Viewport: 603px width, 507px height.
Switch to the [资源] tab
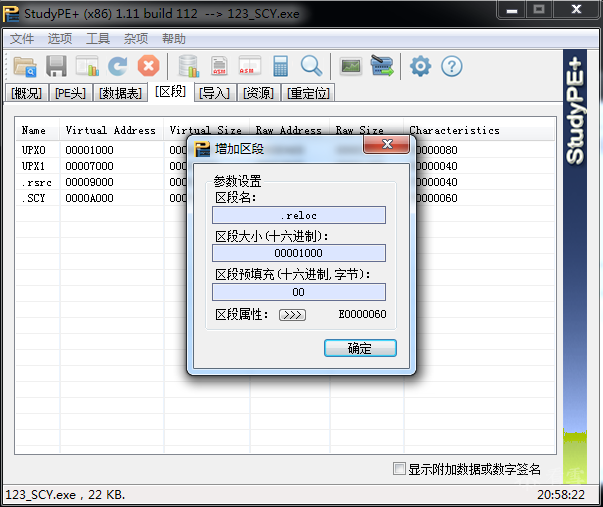point(258,93)
